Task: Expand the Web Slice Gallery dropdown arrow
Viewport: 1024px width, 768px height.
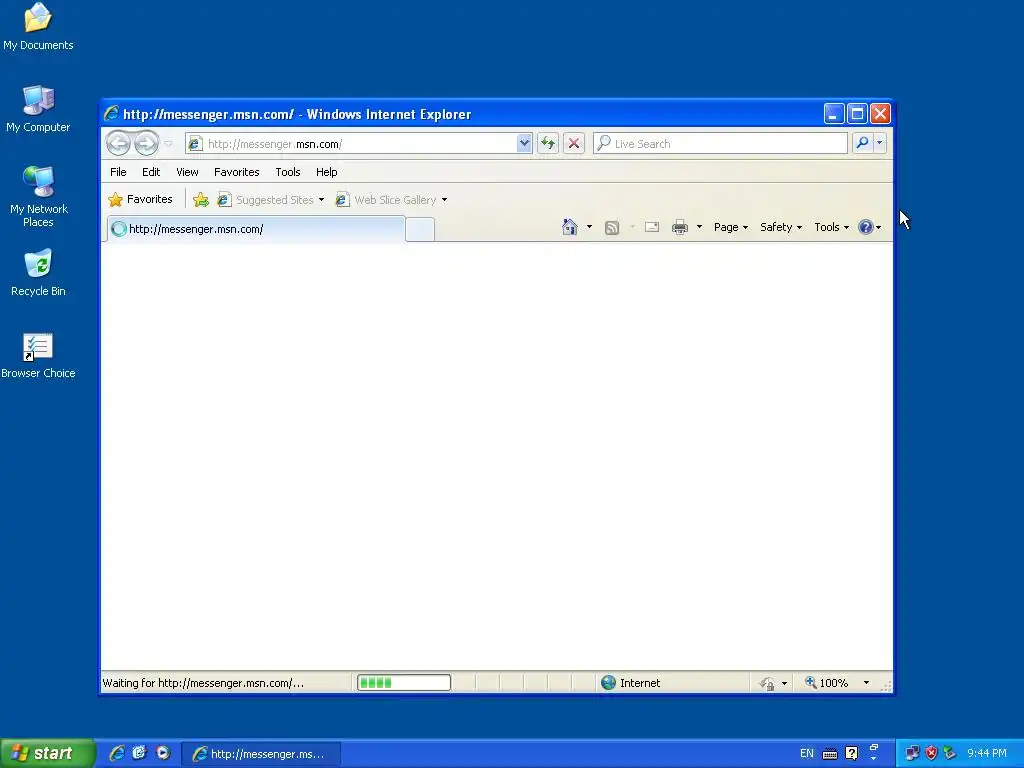Action: [x=444, y=200]
